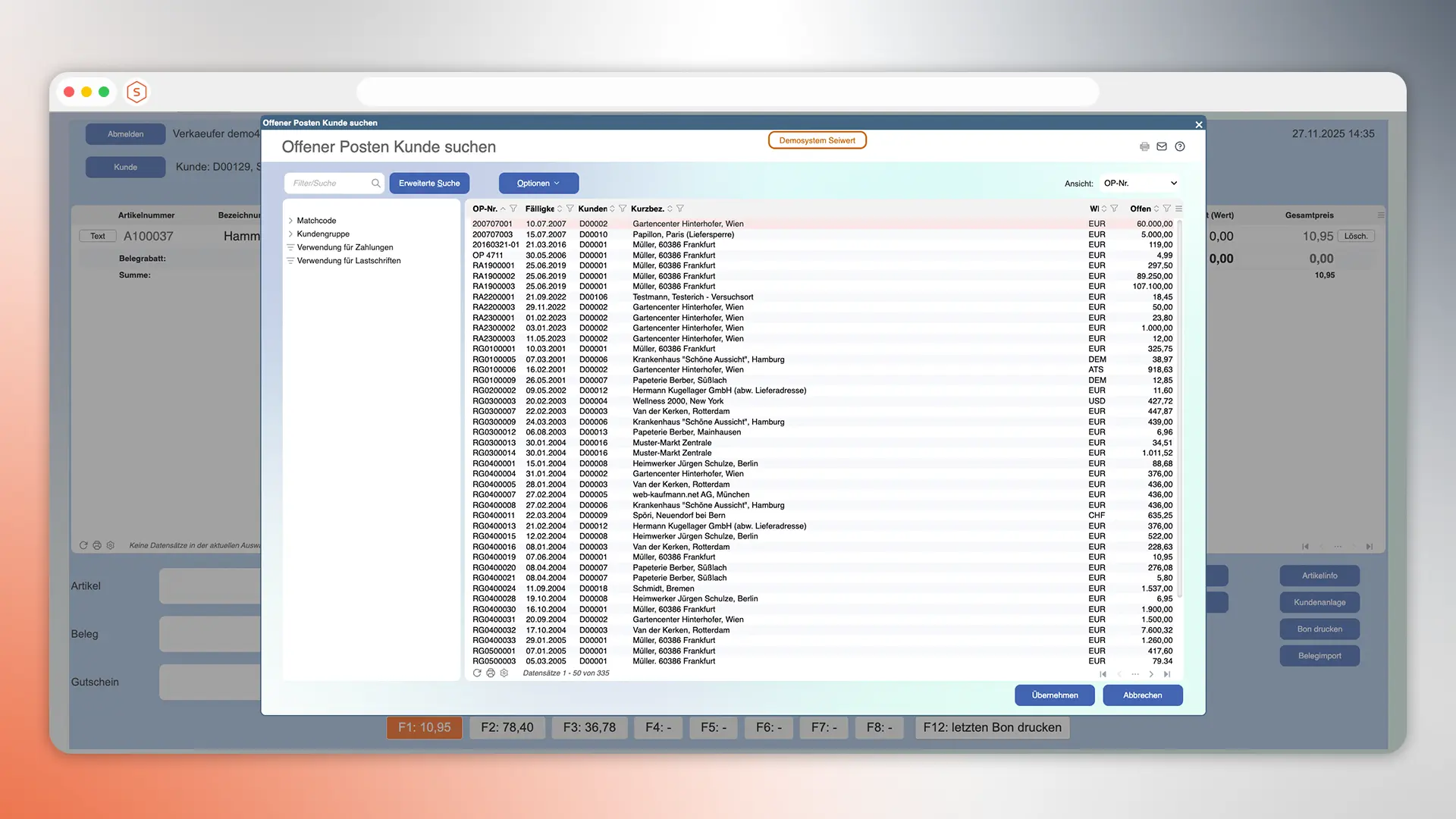Viewport: 1456px width, 819px height.
Task: Click the Demosystem Seiwert badge
Action: pyautogui.click(x=817, y=140)
